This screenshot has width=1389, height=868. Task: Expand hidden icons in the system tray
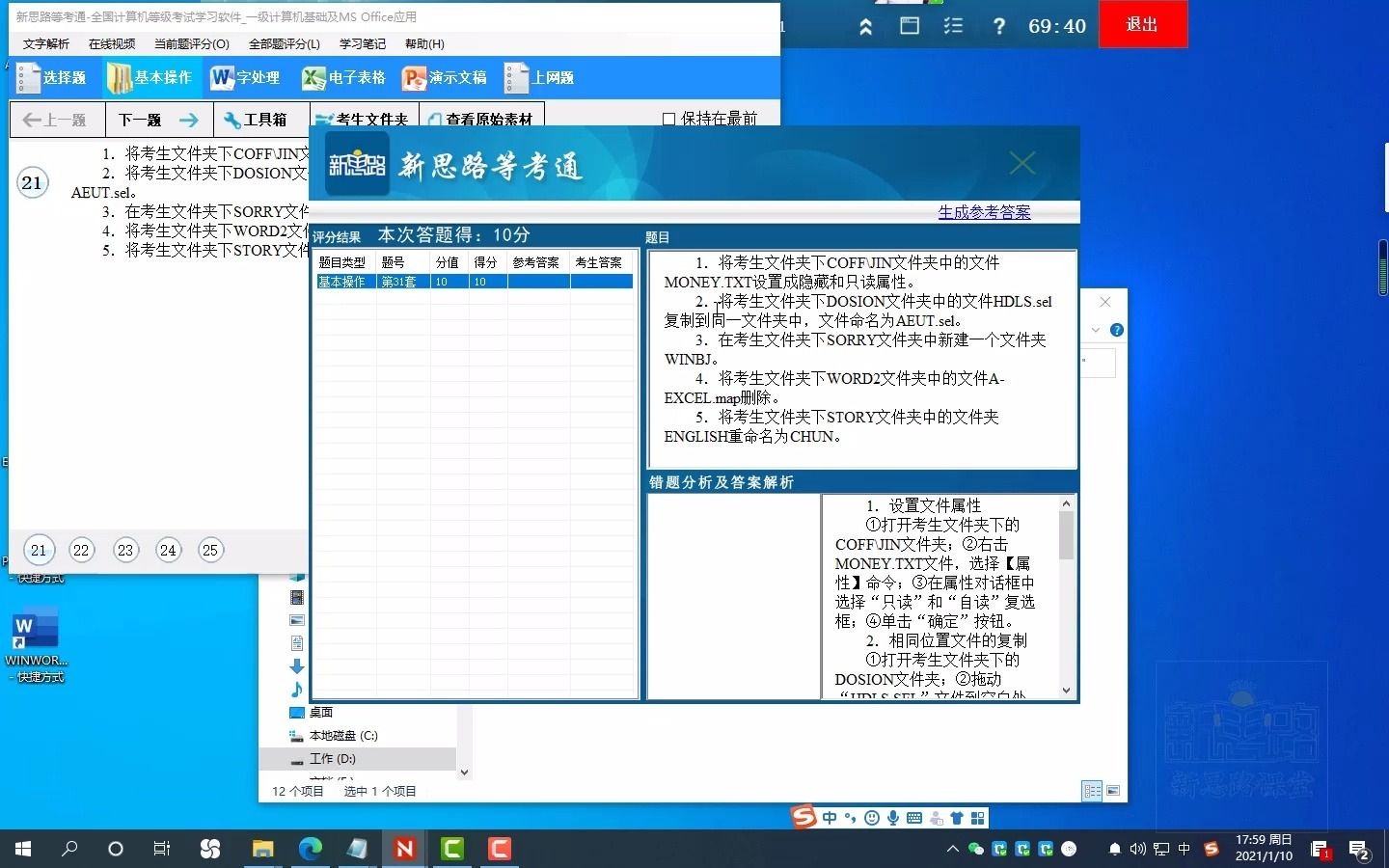(x=952, y=850)
